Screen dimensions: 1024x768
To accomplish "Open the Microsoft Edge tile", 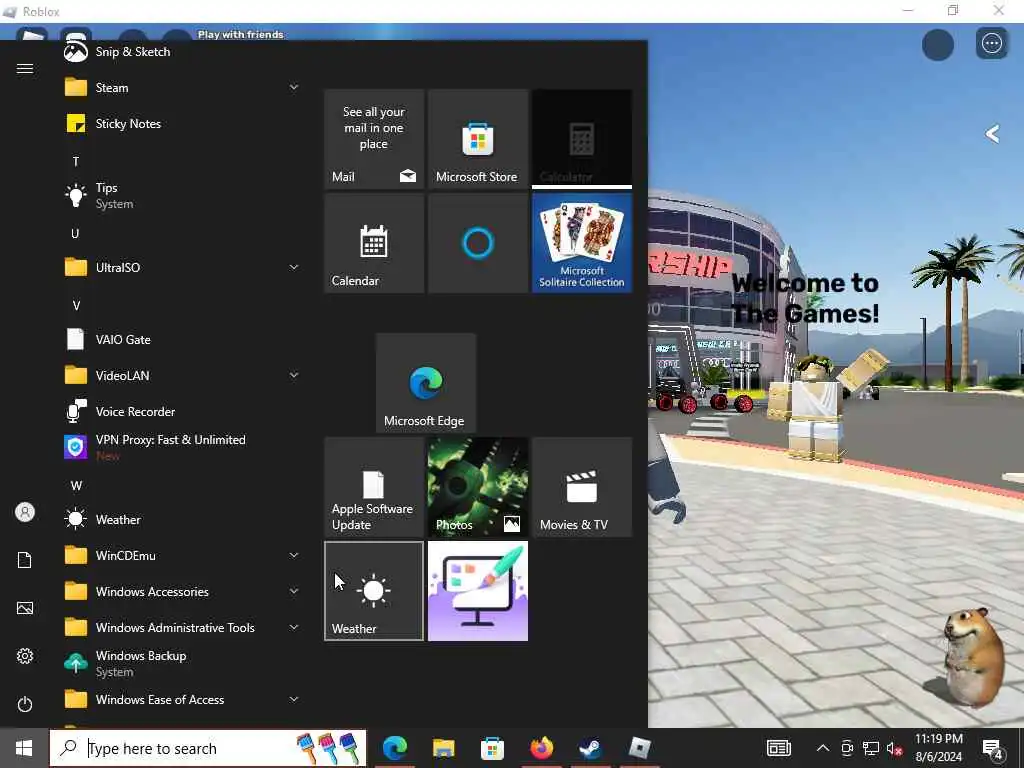I will coord(426,383).
